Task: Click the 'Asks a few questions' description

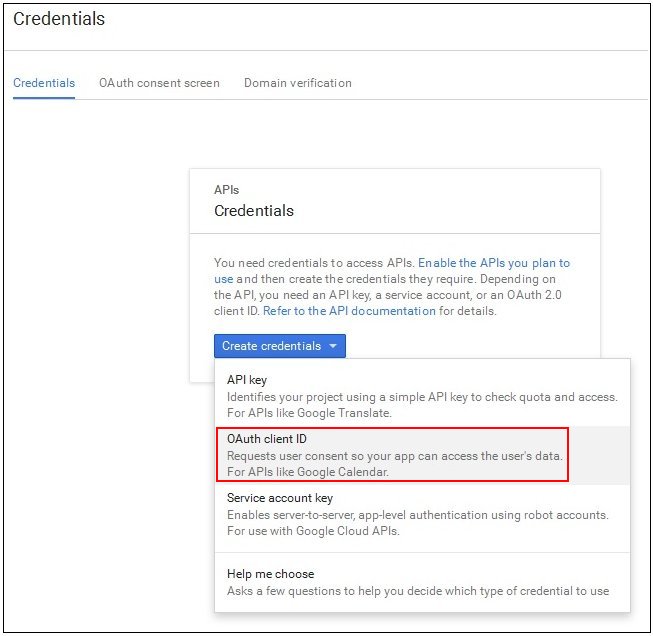Action: pyautogui.click(x=418, y=591)
